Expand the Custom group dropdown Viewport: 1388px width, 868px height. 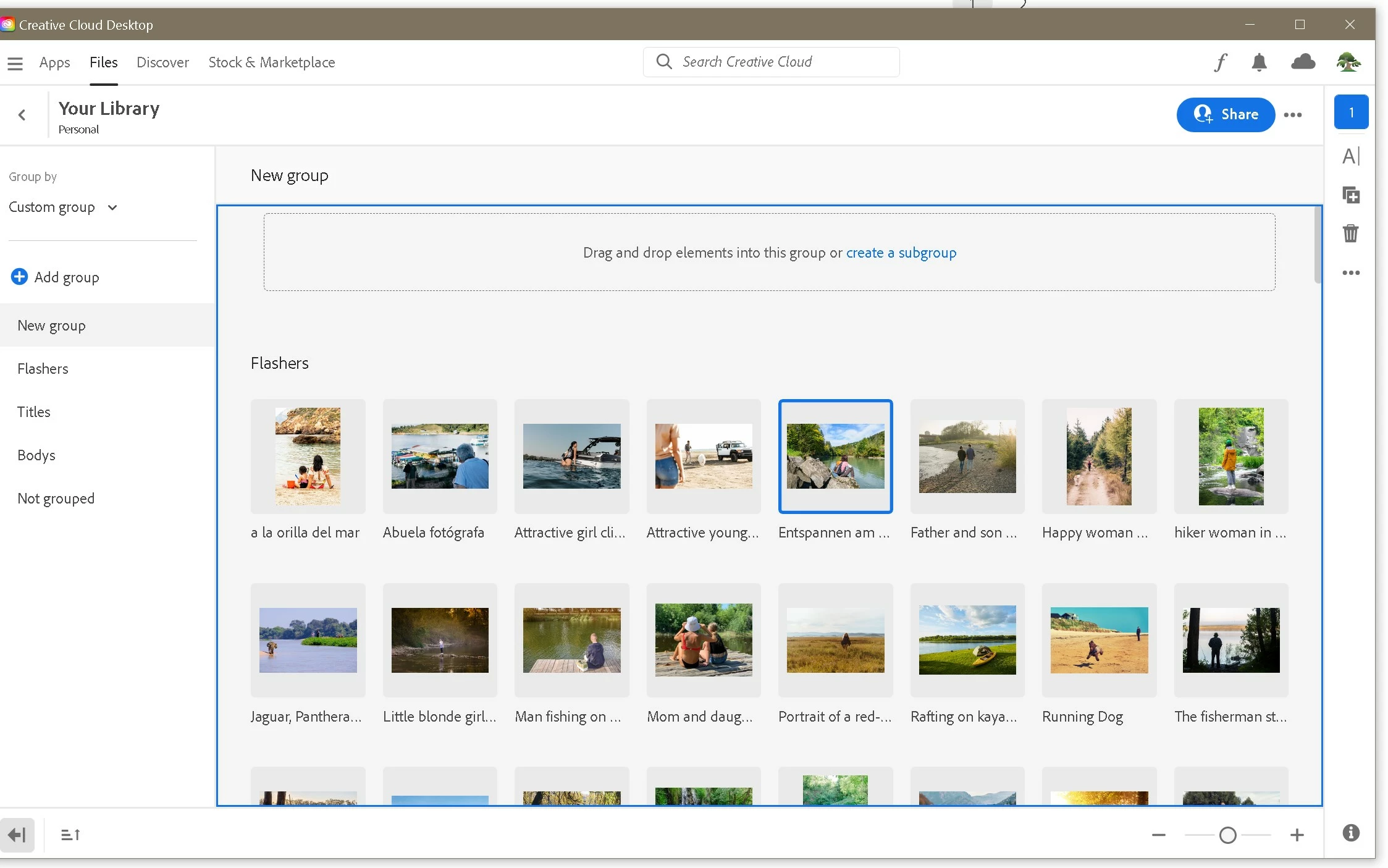(62, 207)
